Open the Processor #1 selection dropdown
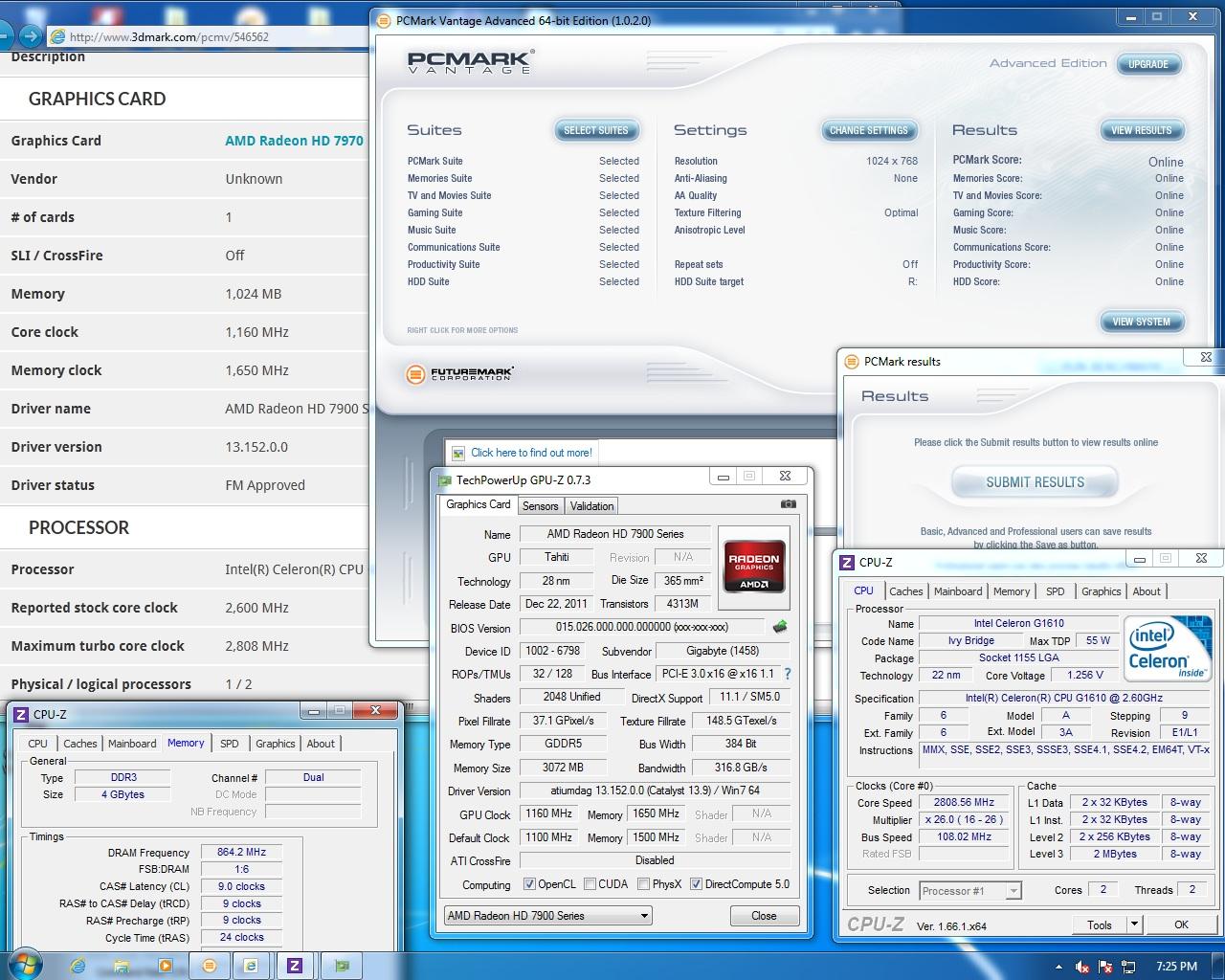Viewport: 1225px width, 980px height. coord(970,891)
